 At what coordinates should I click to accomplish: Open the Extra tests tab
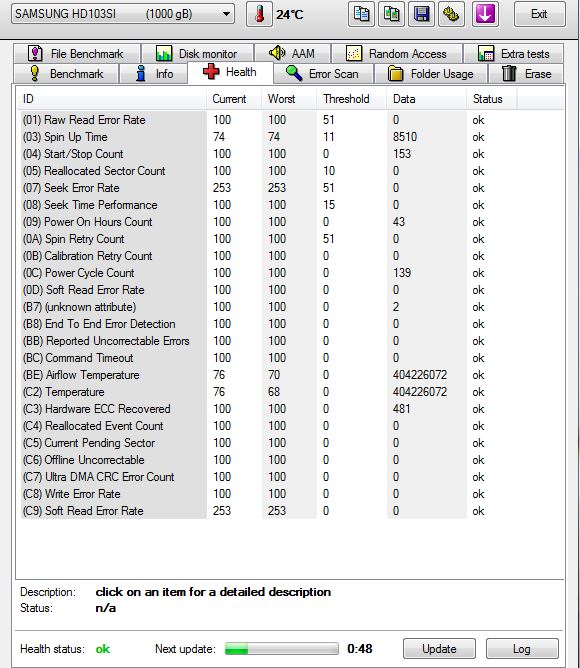(x=514, y=54)
